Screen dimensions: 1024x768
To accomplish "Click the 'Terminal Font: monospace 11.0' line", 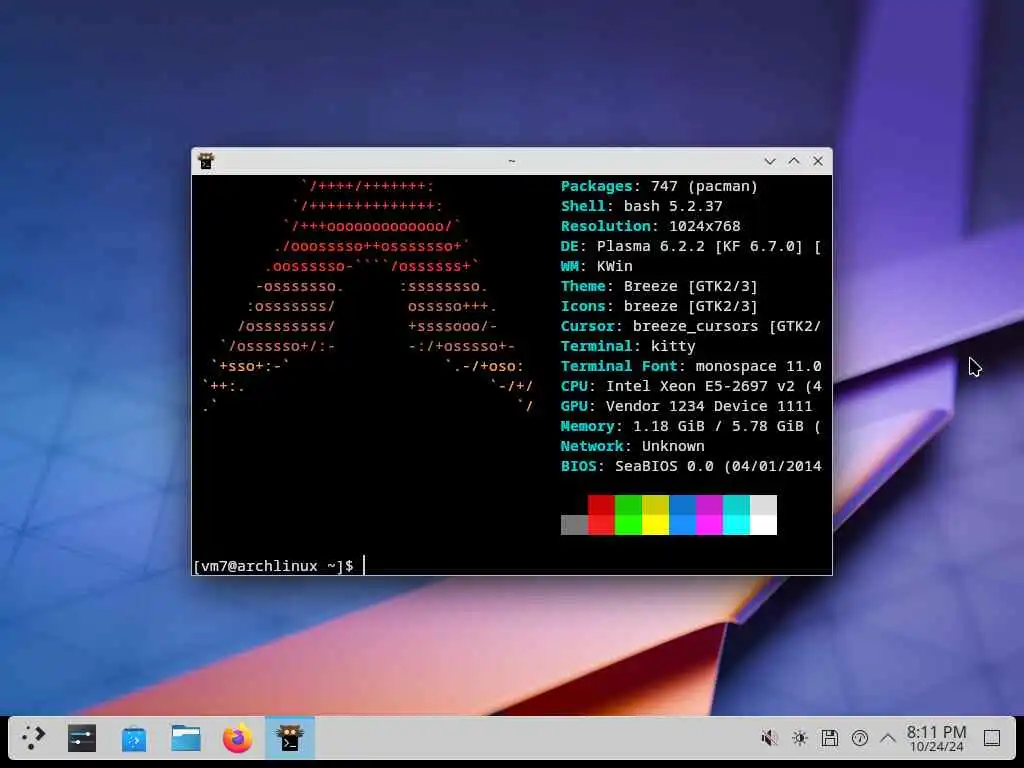I will pos(690,366).
